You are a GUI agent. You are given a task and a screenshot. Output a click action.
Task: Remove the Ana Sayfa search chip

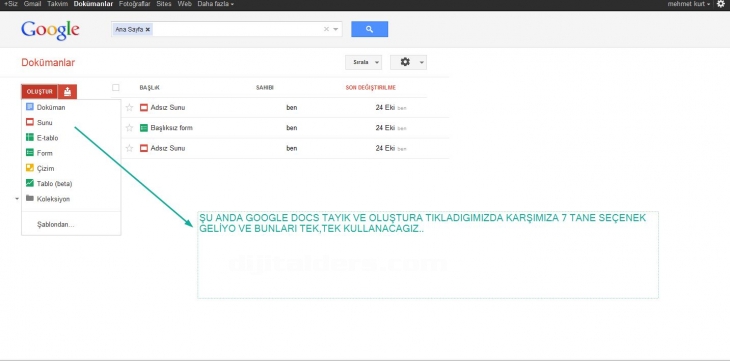(x=148, y=29)
